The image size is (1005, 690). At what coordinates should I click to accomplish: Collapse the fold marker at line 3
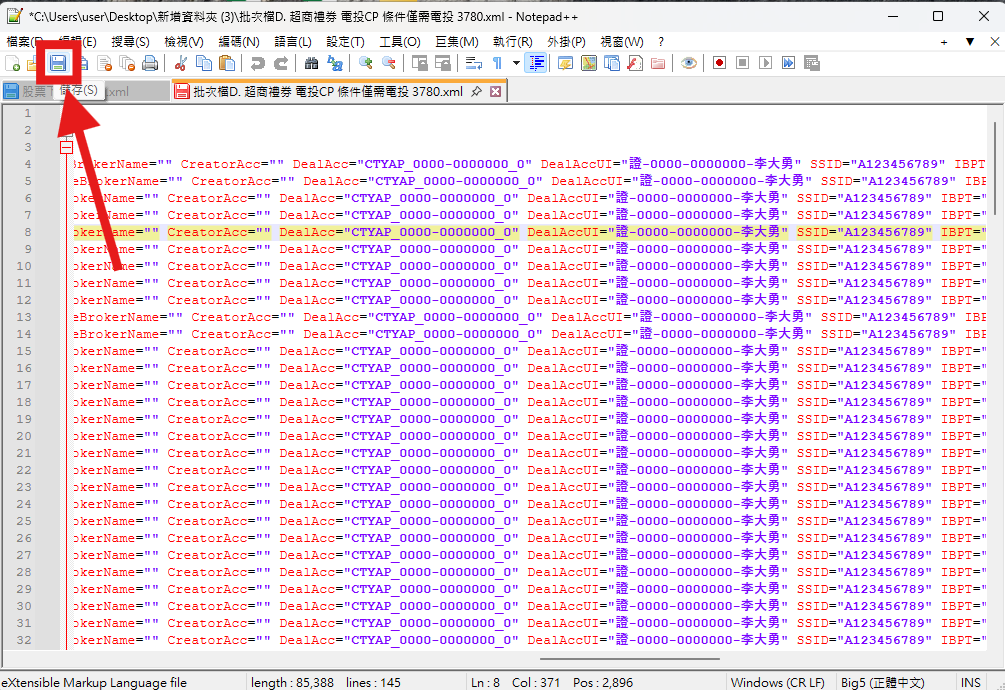coord(67,147)
